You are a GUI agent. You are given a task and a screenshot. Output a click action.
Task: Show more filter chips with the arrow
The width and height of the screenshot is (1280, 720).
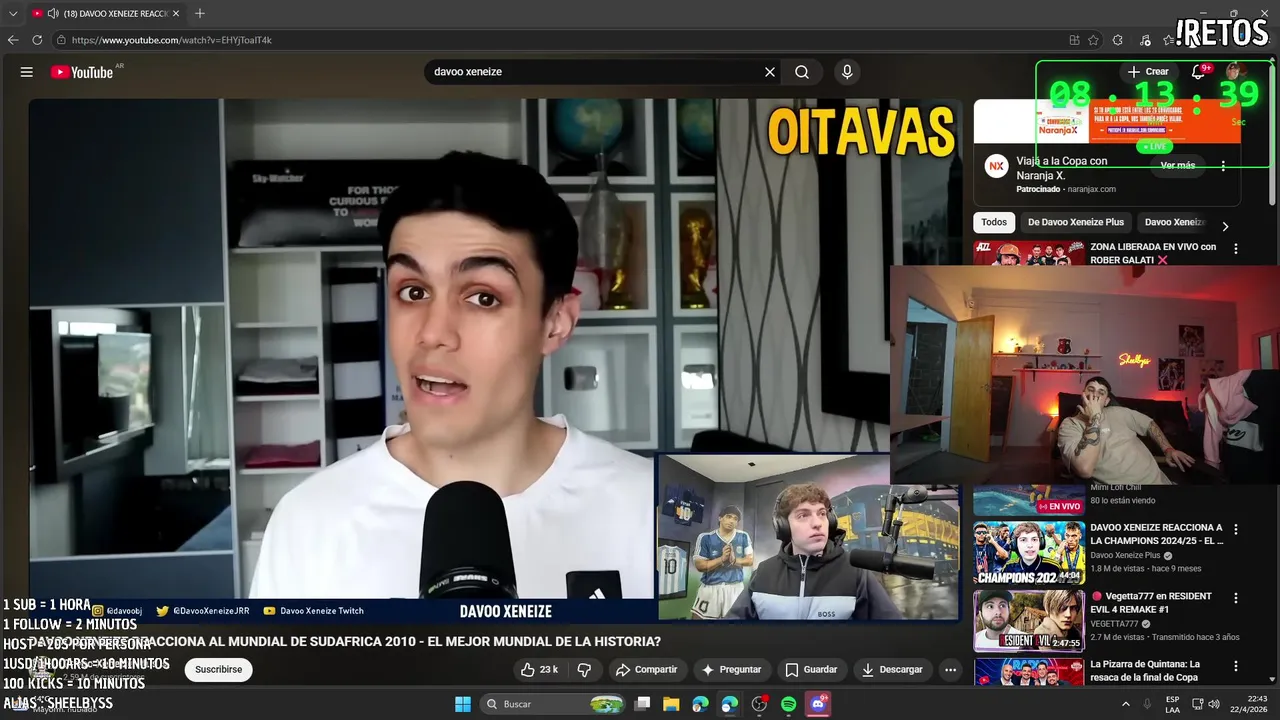1225,226
